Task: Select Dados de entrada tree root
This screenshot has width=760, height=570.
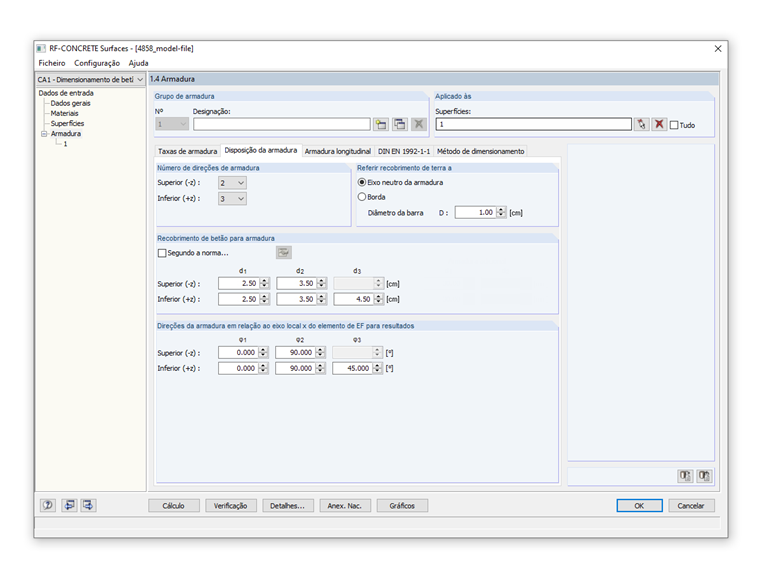Action: point(66,93)
